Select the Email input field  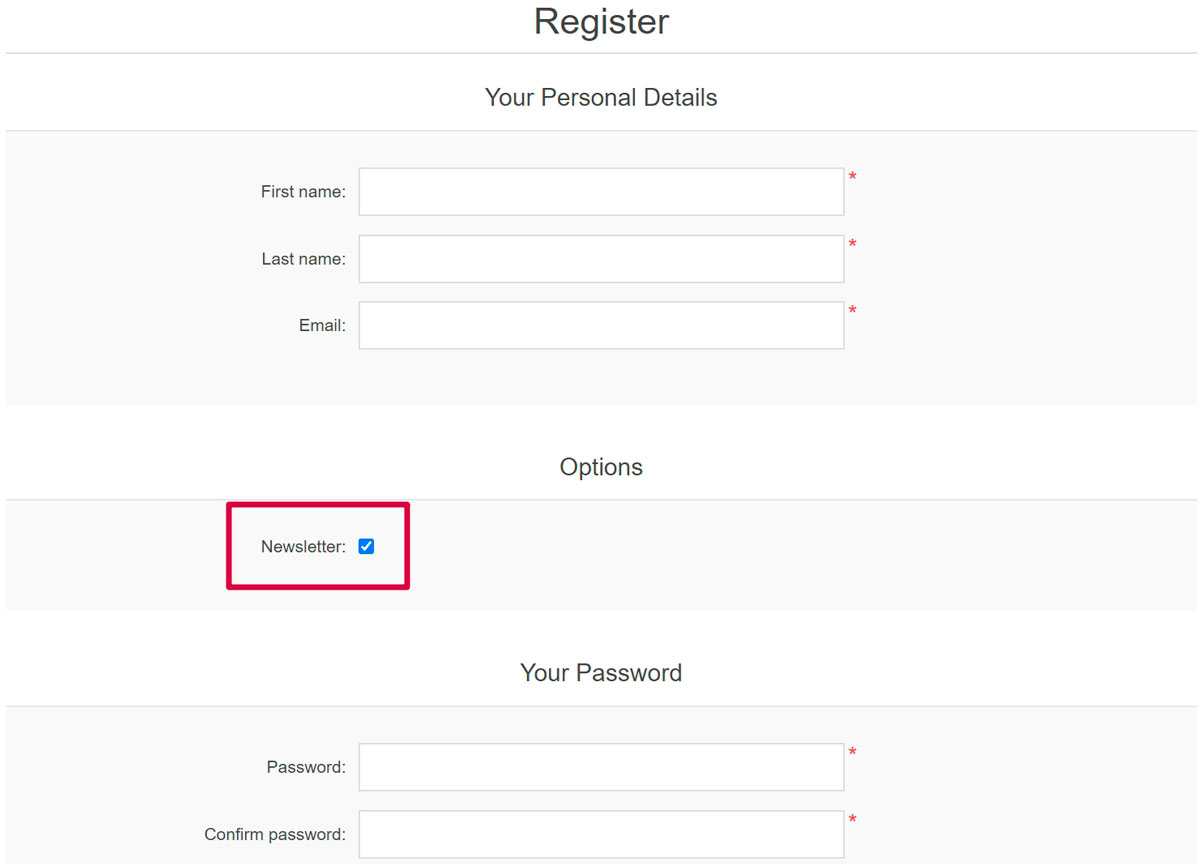601,326
